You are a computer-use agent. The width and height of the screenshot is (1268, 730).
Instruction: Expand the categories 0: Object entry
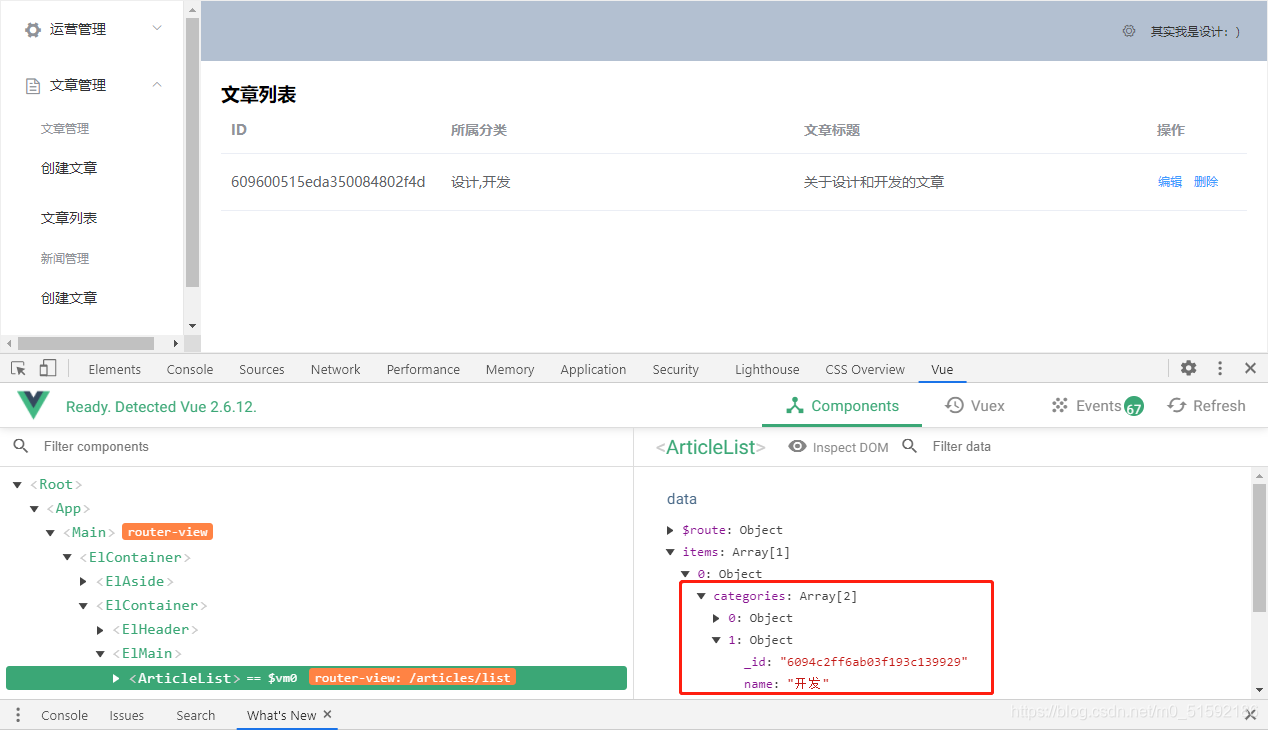[717, 618]
